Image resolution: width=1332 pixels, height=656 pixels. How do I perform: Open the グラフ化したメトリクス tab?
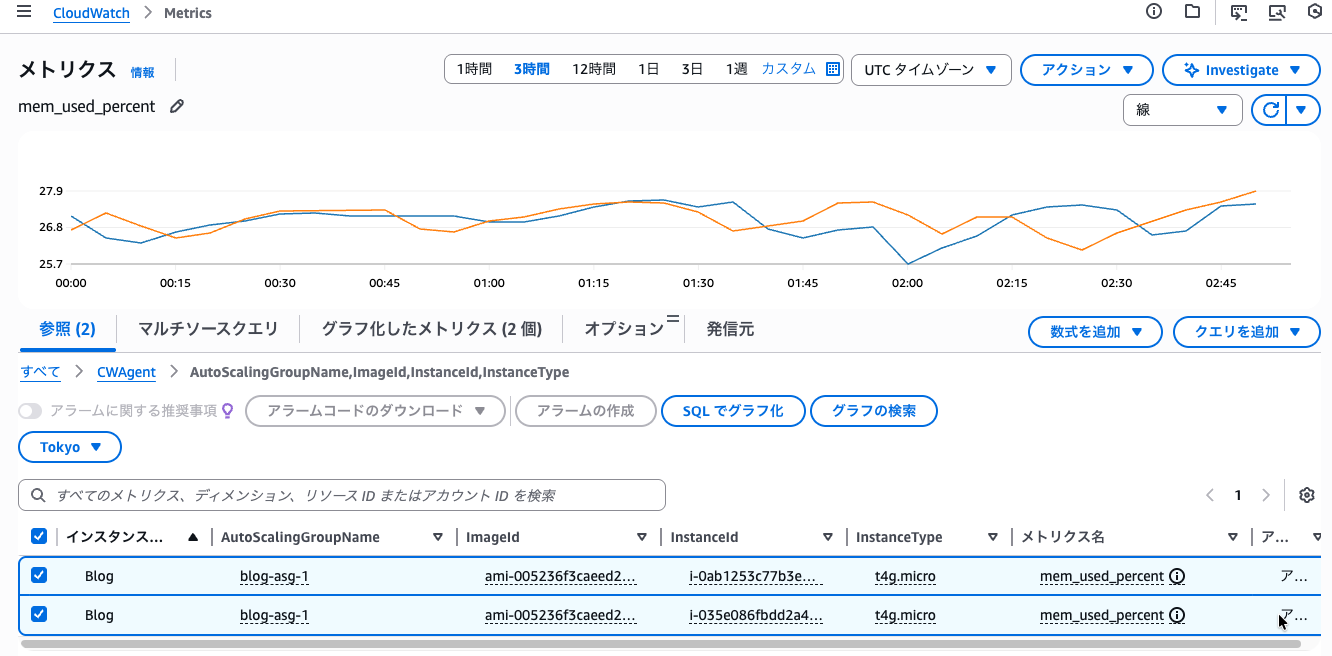point(431,329)
